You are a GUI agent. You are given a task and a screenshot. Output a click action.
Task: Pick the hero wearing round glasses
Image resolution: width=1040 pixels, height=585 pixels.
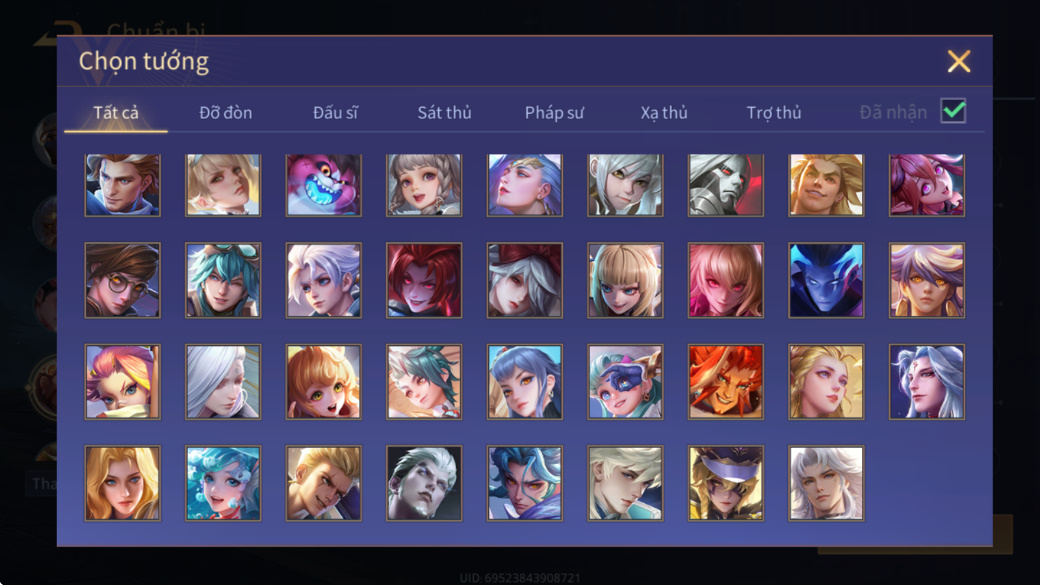(123, 280)
